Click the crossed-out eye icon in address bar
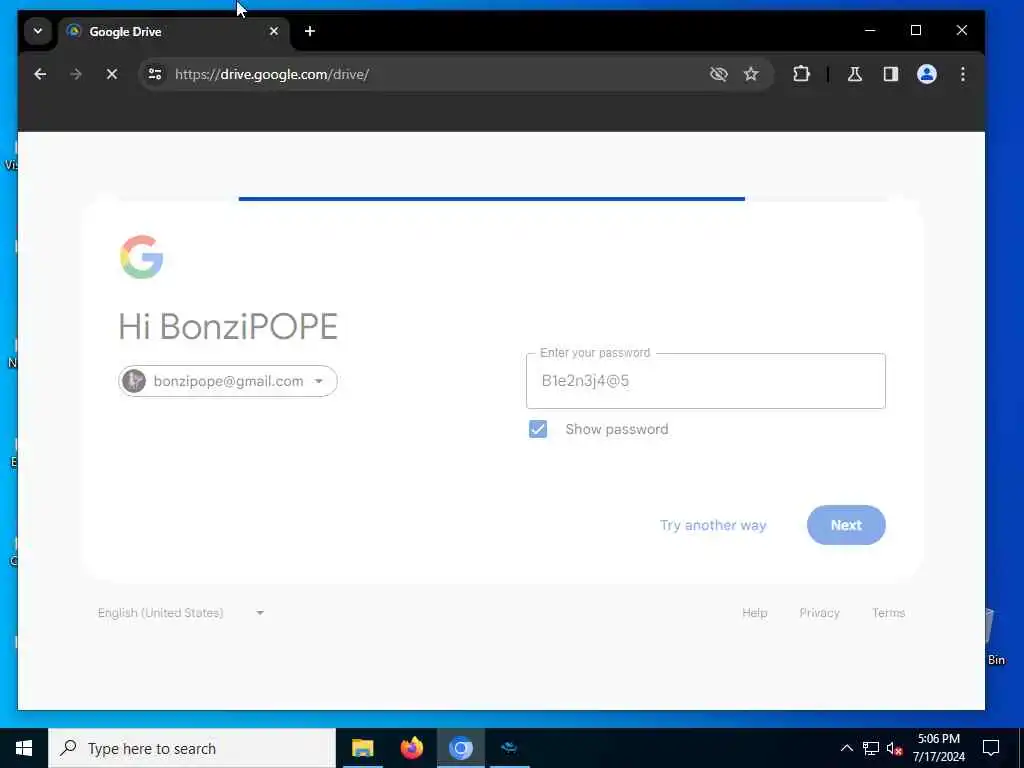 tap(718, 74)
